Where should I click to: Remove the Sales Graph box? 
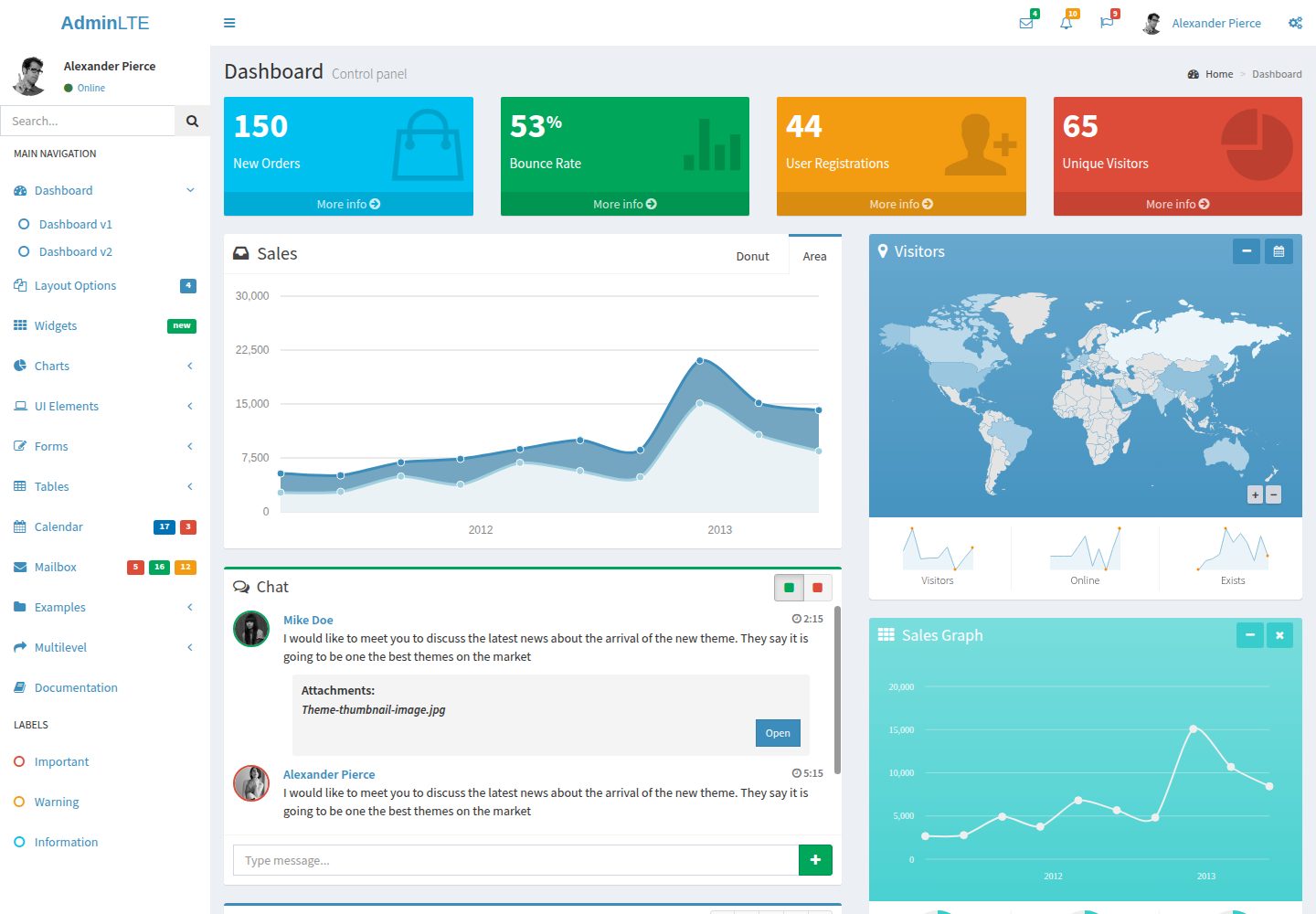(1279, 635)
